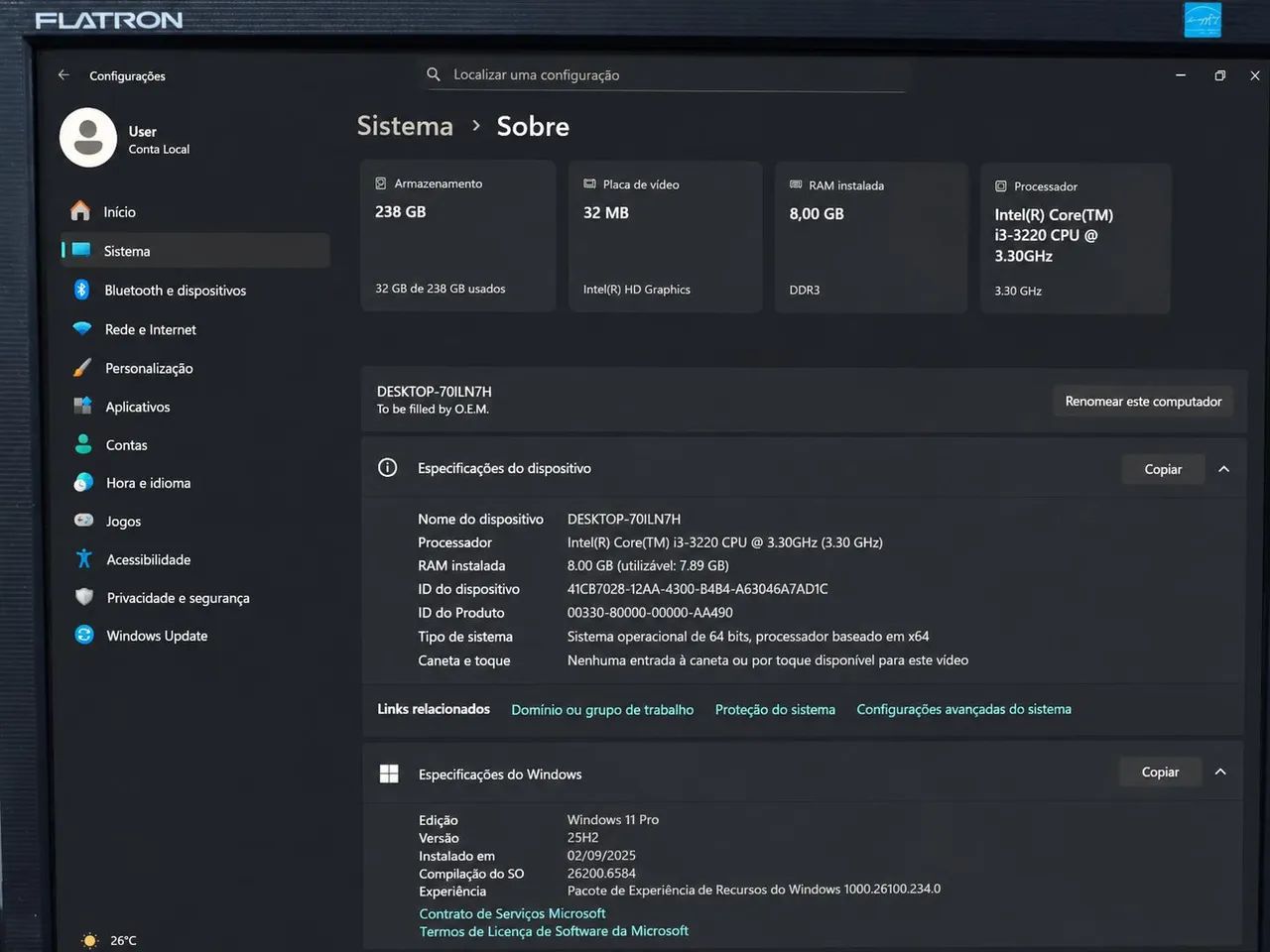The height and width of the screenshot is (952, 1270).
Task: Open Termos de Licença de Software link
Action: (554, 931)
